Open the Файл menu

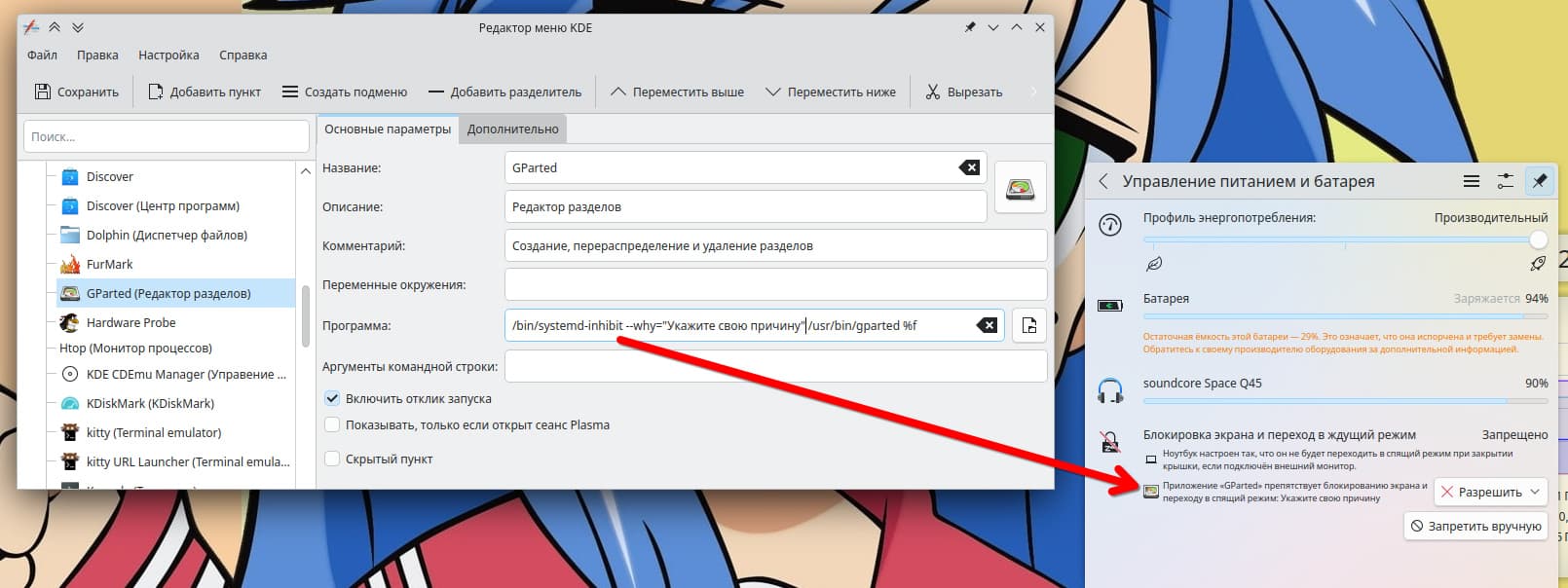click(x=42, y=55)
